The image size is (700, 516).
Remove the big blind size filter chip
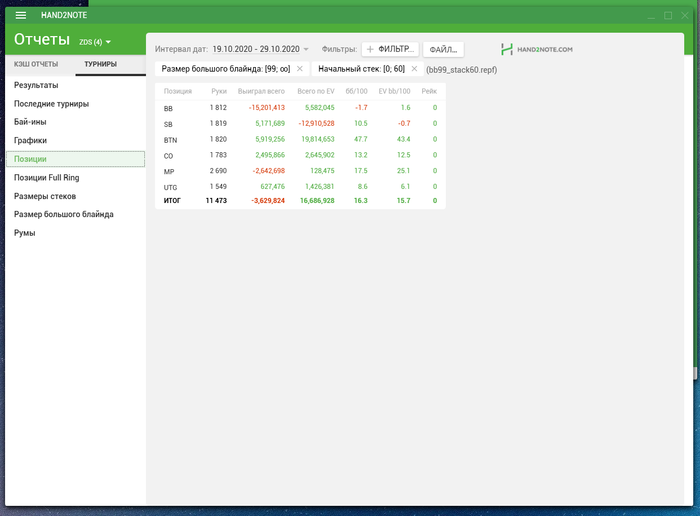300,69
